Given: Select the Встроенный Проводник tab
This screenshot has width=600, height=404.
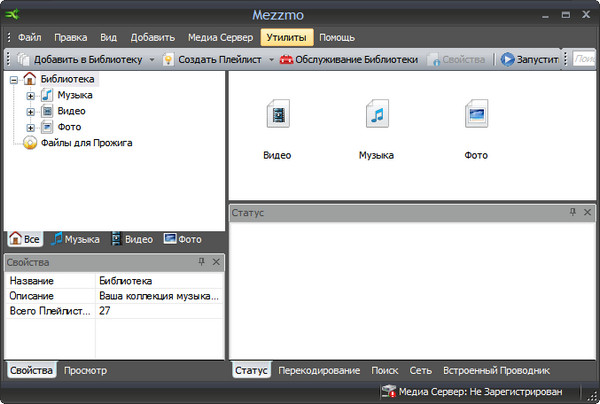Looking at the screenshot, I should point(499,370).
